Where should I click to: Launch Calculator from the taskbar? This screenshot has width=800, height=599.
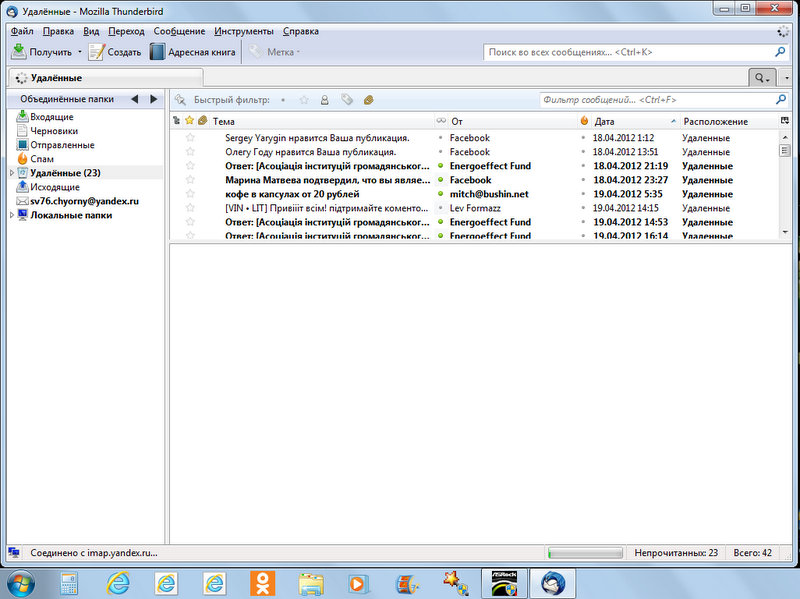click(x=69, y=584)
